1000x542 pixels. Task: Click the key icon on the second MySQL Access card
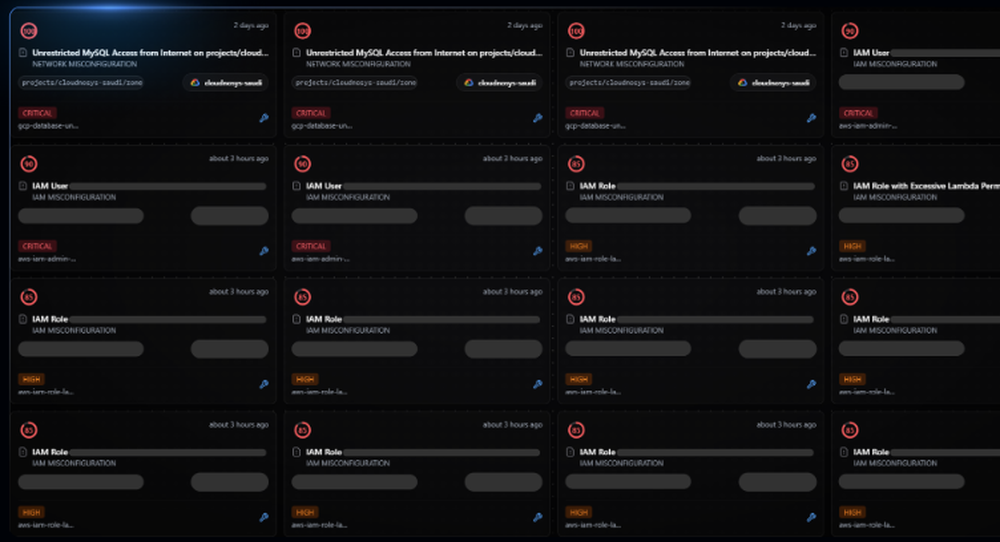coord(537,118)
